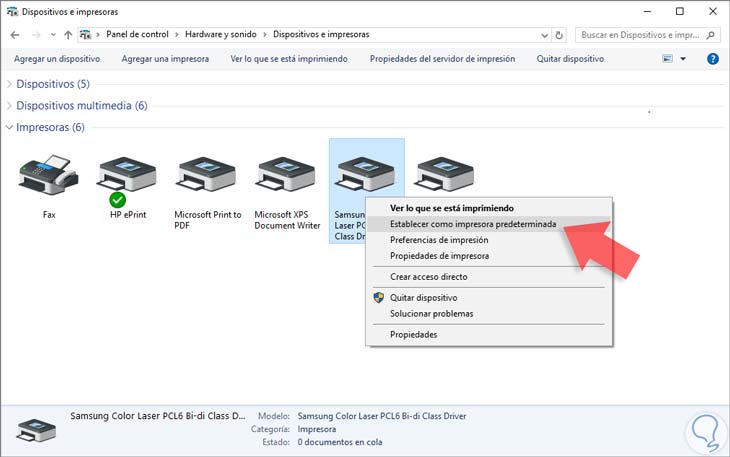Click the Samsung Color Laser name in details pane
This screenshot has width=730, height=457.
pyautogui.click(x=158, y=416)
